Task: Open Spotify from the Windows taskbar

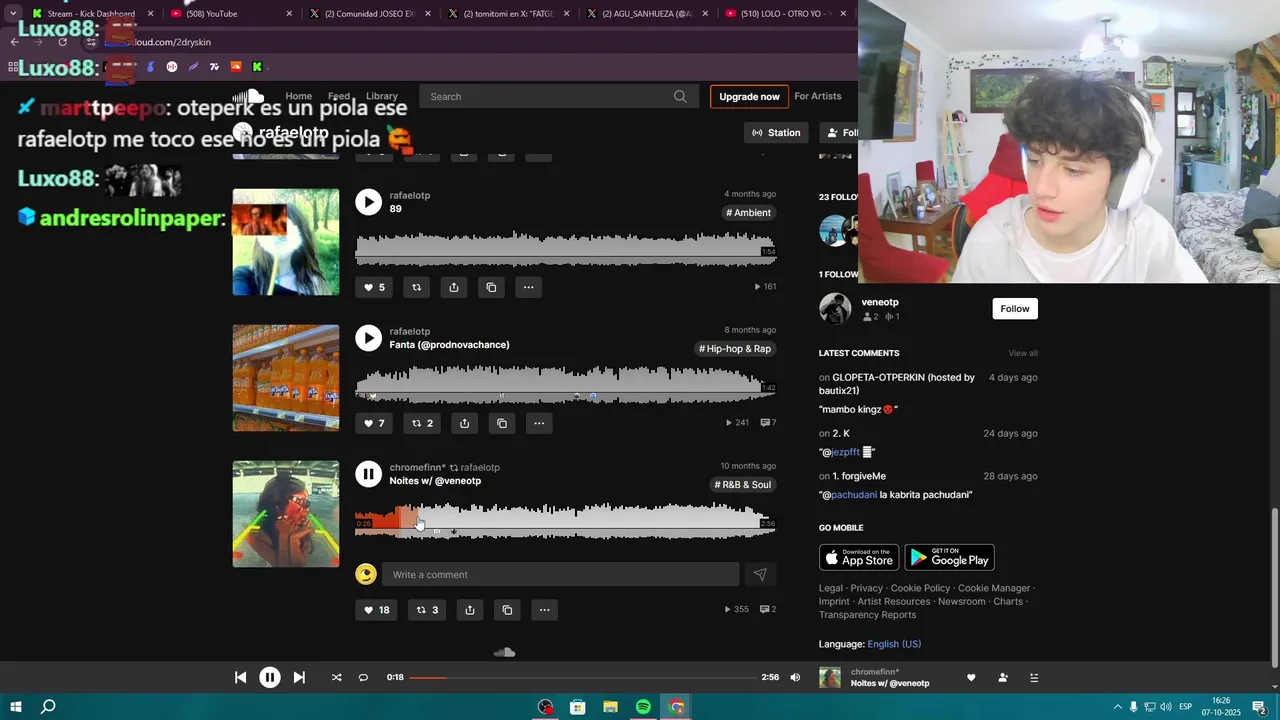Action: [x=643, y=707]
